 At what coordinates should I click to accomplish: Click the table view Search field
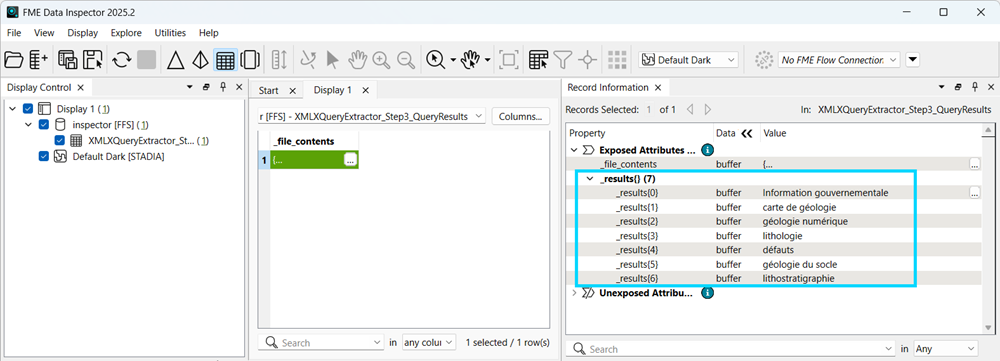tap(321, 343)
